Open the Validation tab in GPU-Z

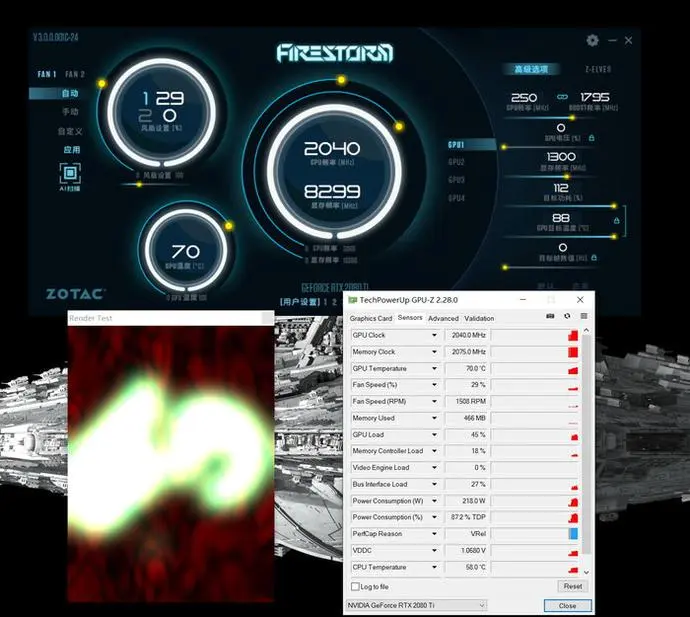click(479, 318)
